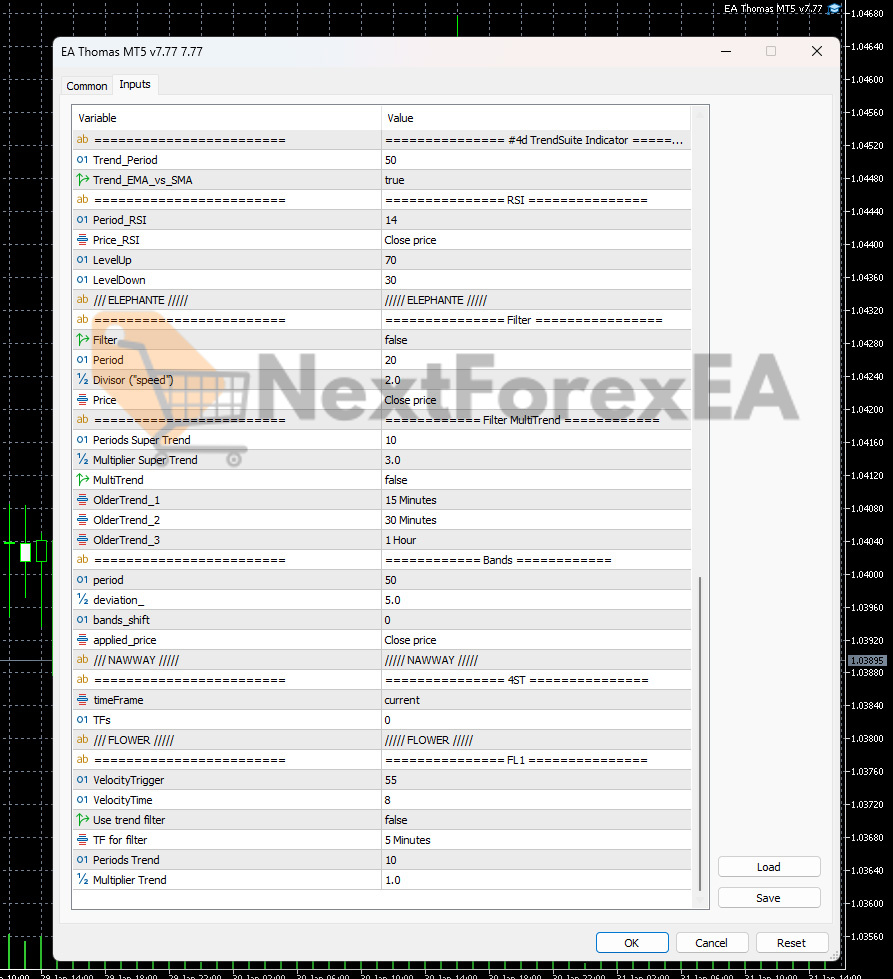The image size is (893, 979).
Task: Click the integer icon beside Trend_Period
Action: pos(82,160)
